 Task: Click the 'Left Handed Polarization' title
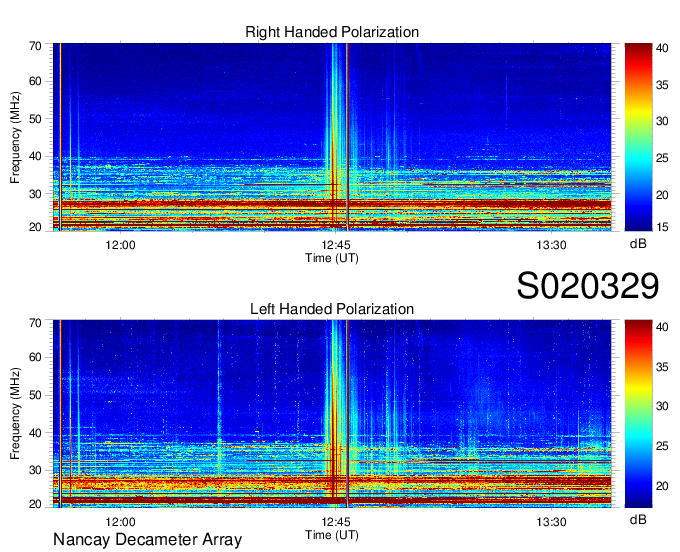pos(332,309)
